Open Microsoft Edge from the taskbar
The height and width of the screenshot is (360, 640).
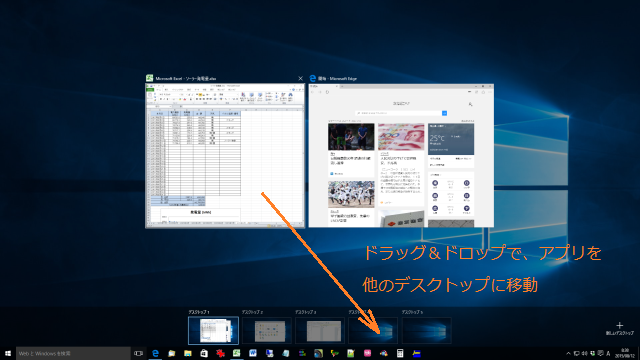pyautogui.click(x=155, y=353)
